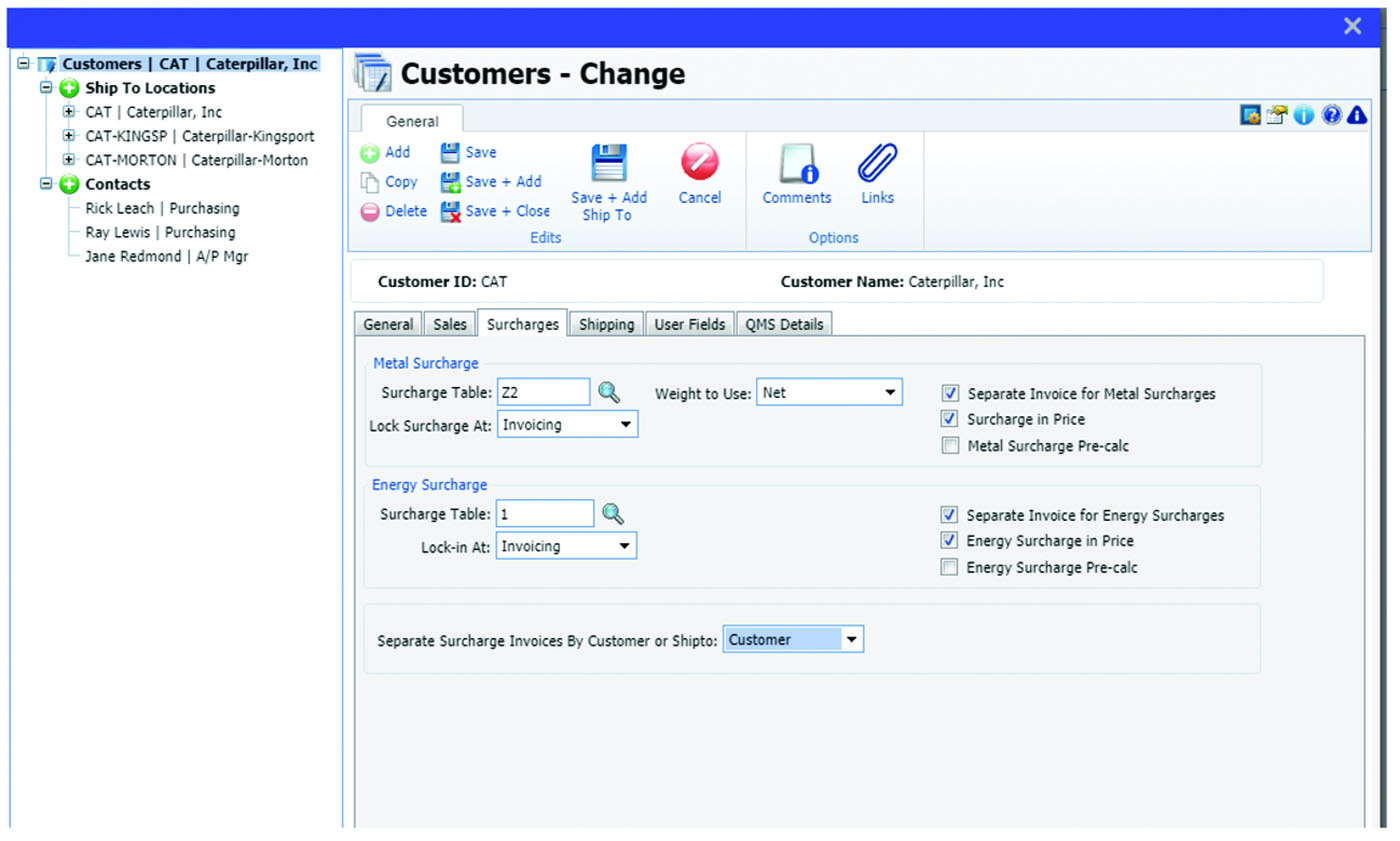Click the Copy record icon
The image size is (1400, 841).
click(370, 182)
